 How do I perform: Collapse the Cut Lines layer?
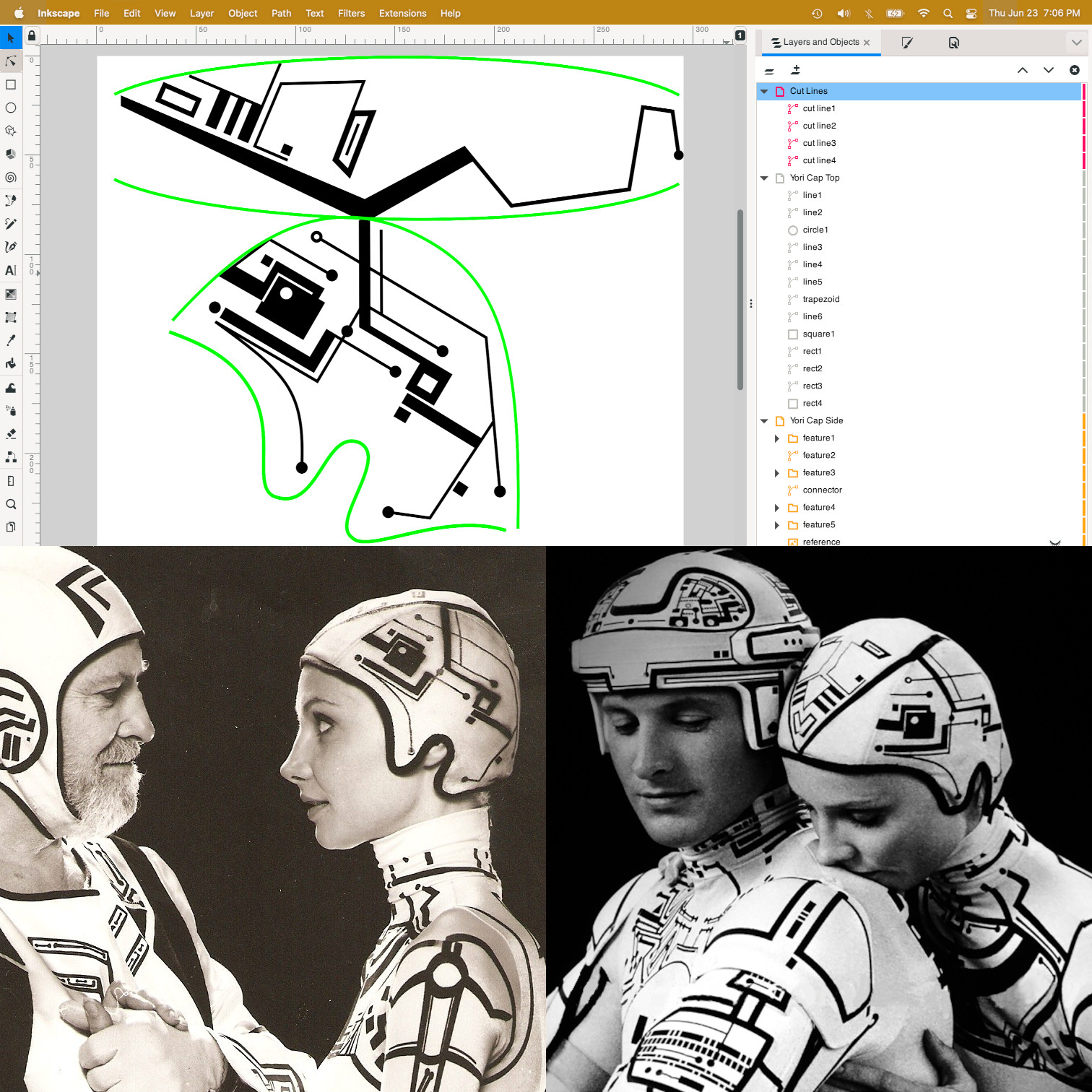764,92
